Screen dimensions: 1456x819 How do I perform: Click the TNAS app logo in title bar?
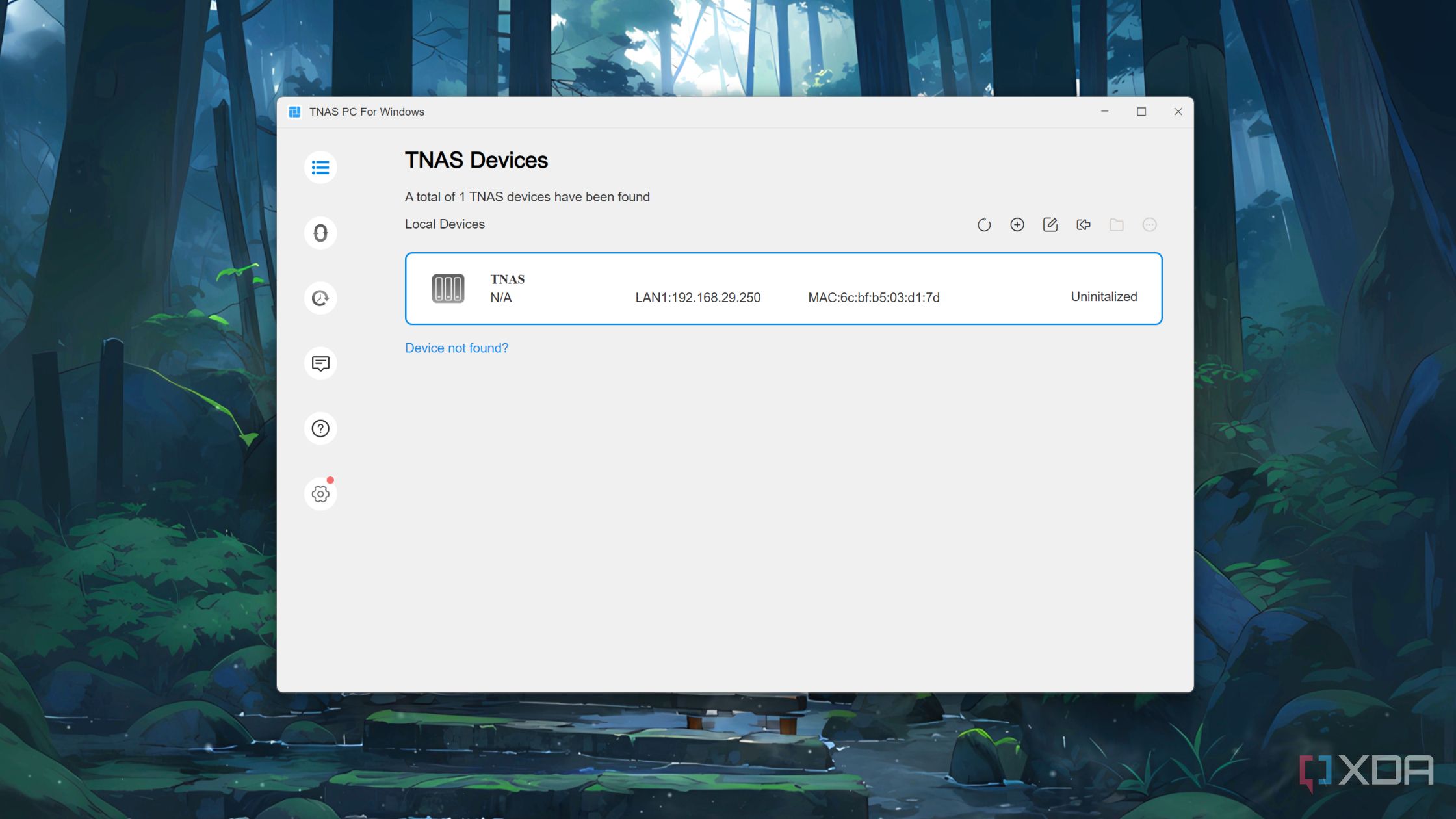[x=294, y=112]
